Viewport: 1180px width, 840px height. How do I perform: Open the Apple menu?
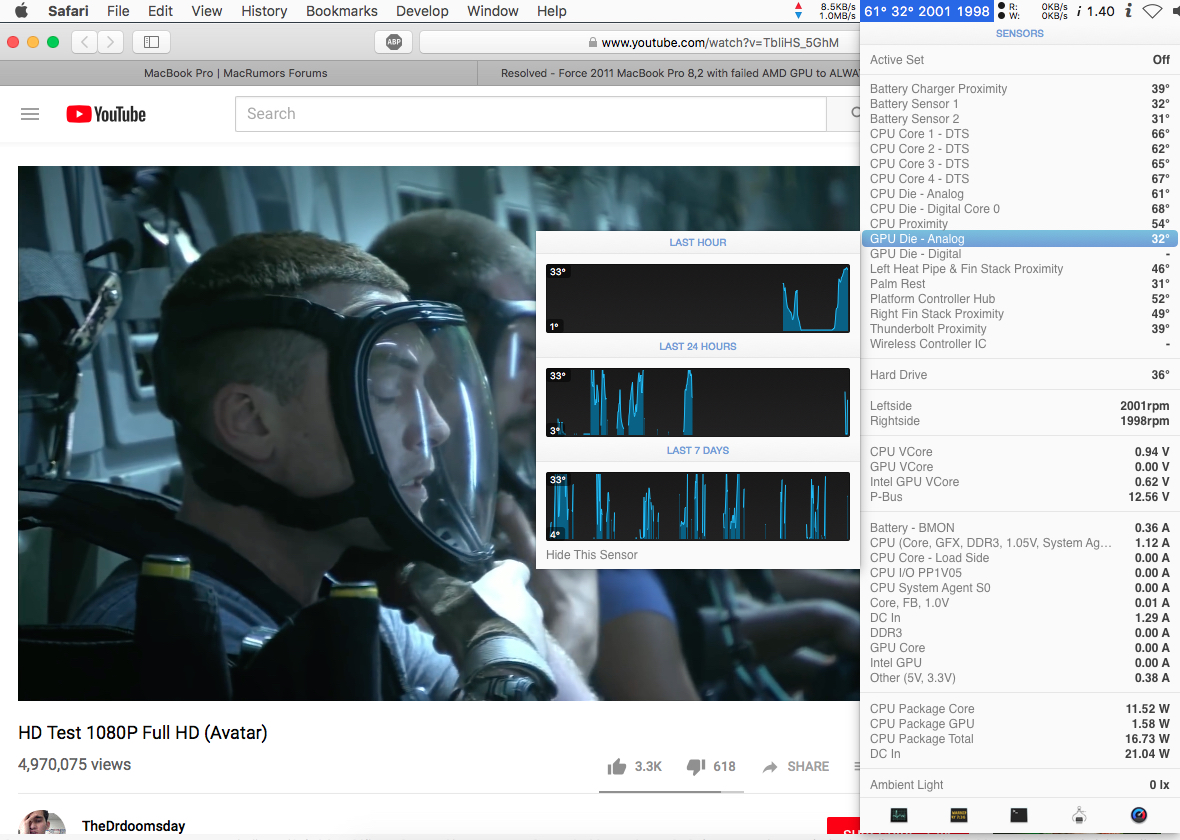pos(21,11)
